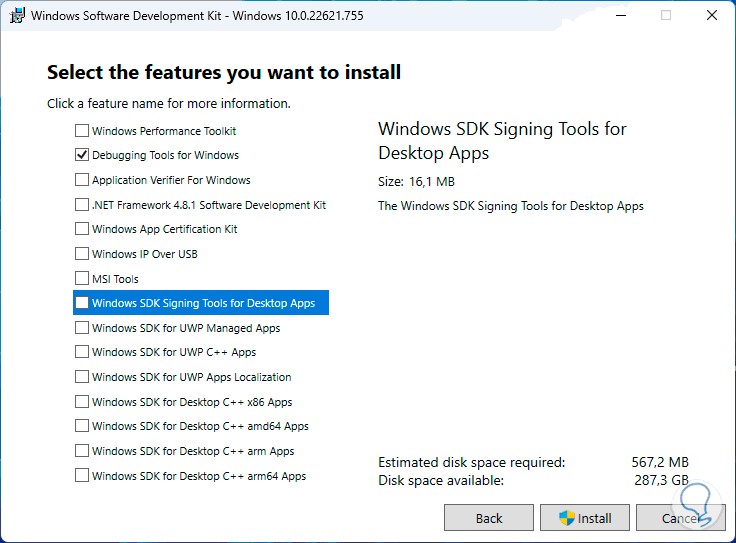Go to previous step with Back button

pos(488,518)
